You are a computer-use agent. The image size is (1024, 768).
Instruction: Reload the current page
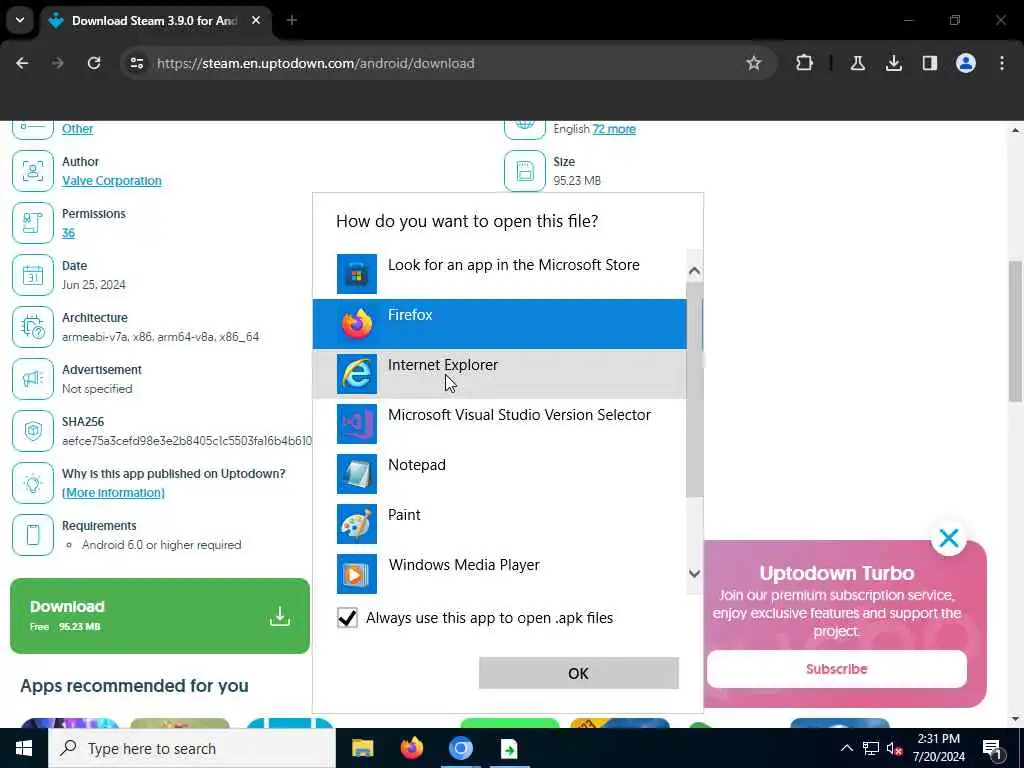(x=94, y=63)
